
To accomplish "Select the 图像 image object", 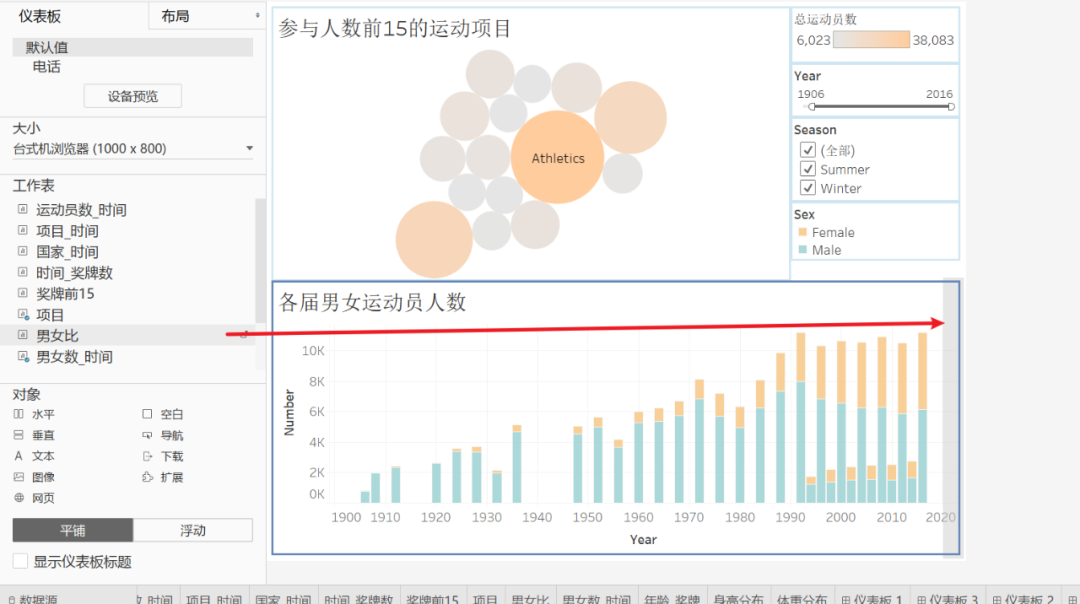I will (x=34, y=477).
